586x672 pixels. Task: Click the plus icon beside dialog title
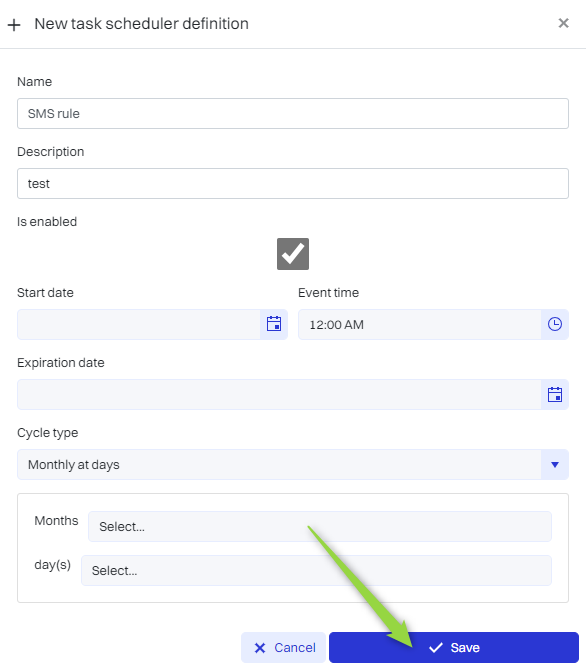14,25
